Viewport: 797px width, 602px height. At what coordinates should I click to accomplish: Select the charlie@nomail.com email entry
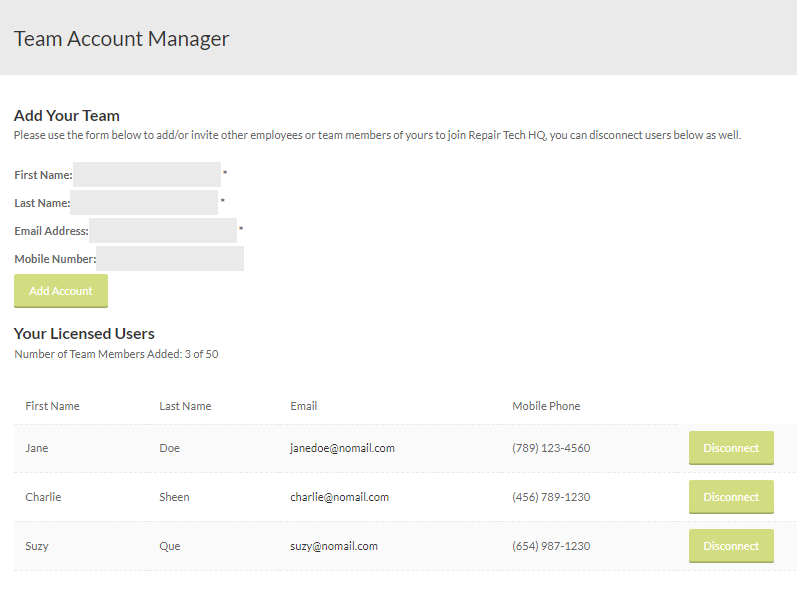click(x=340, y=497)
